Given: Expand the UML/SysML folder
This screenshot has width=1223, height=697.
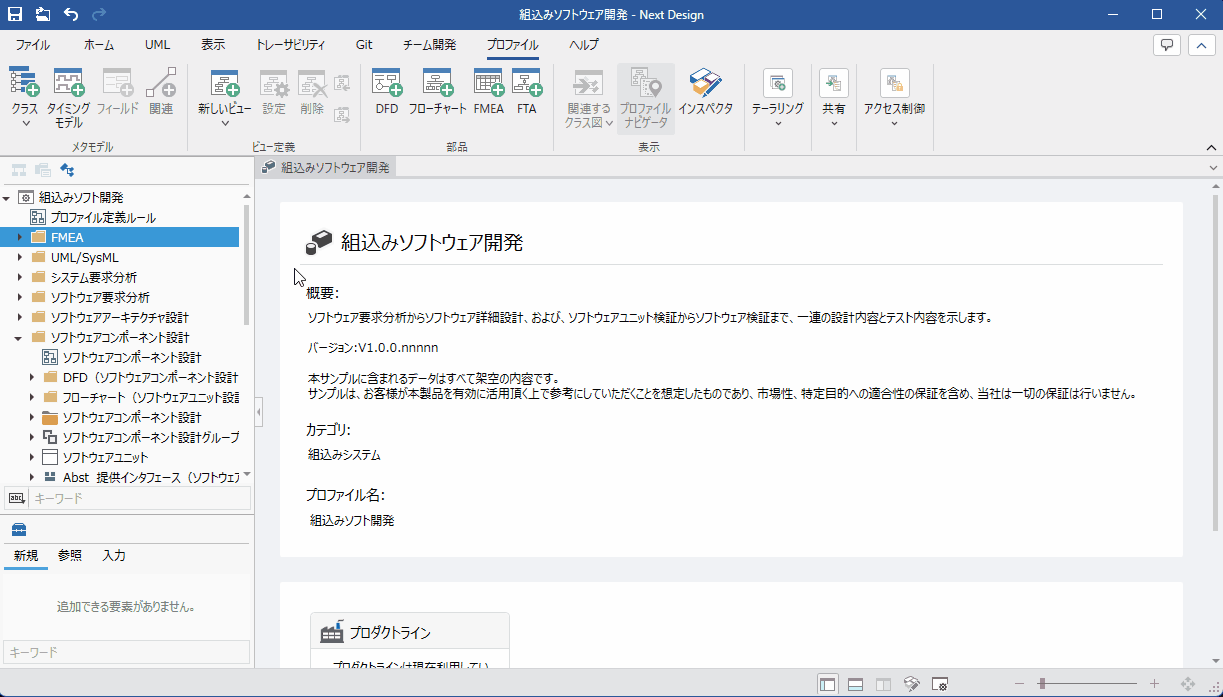Looking at the screenshot, I should pos(19,257).
